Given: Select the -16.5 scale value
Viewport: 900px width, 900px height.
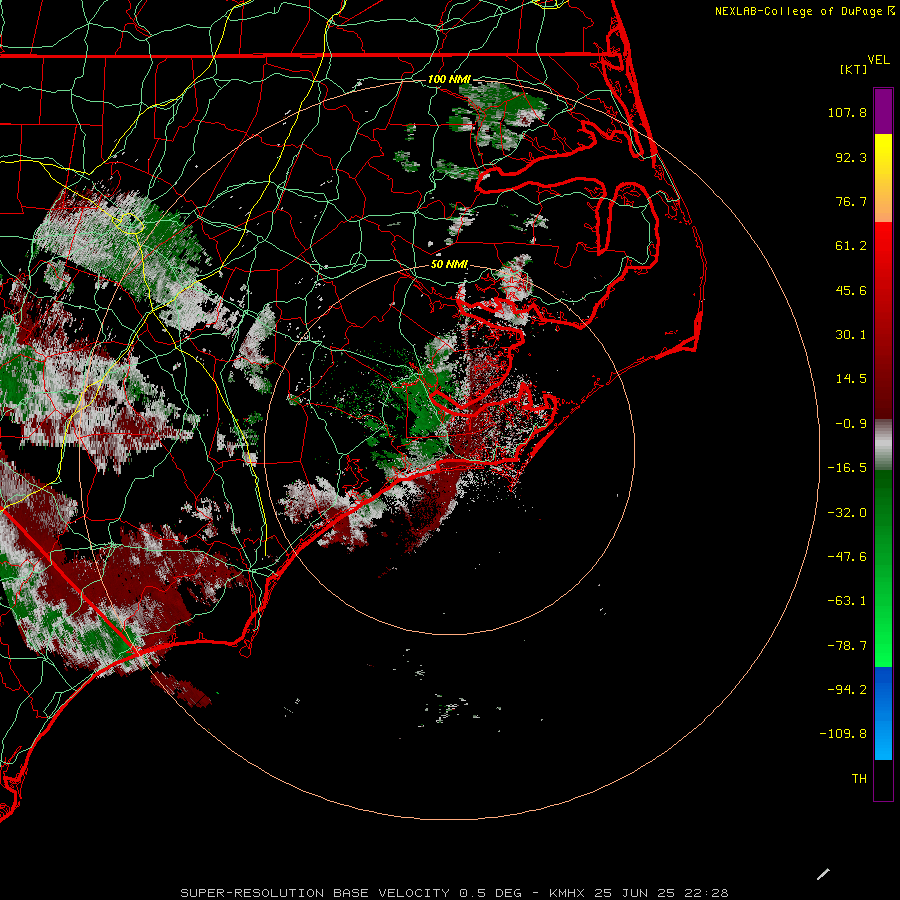Looking at the screenshot, I should [x=847, y=468].
